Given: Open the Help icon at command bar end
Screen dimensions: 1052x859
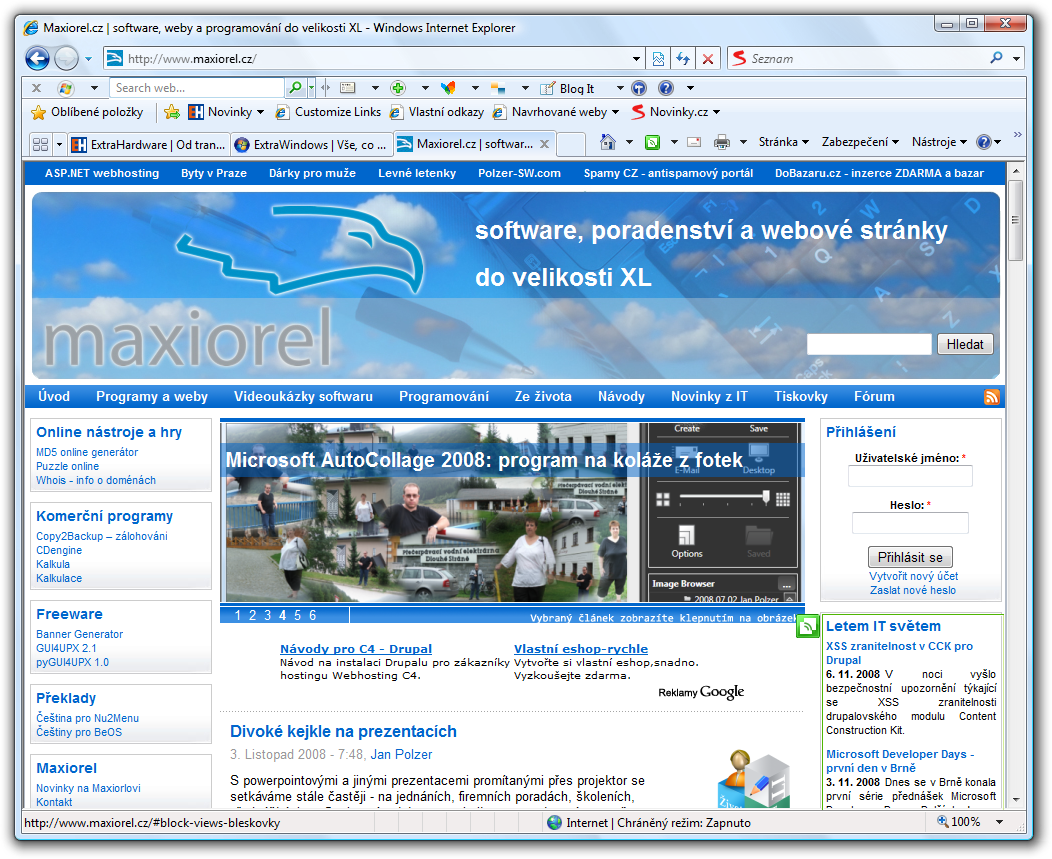Looking at the screenshot, I should click(x=984, y=142).
